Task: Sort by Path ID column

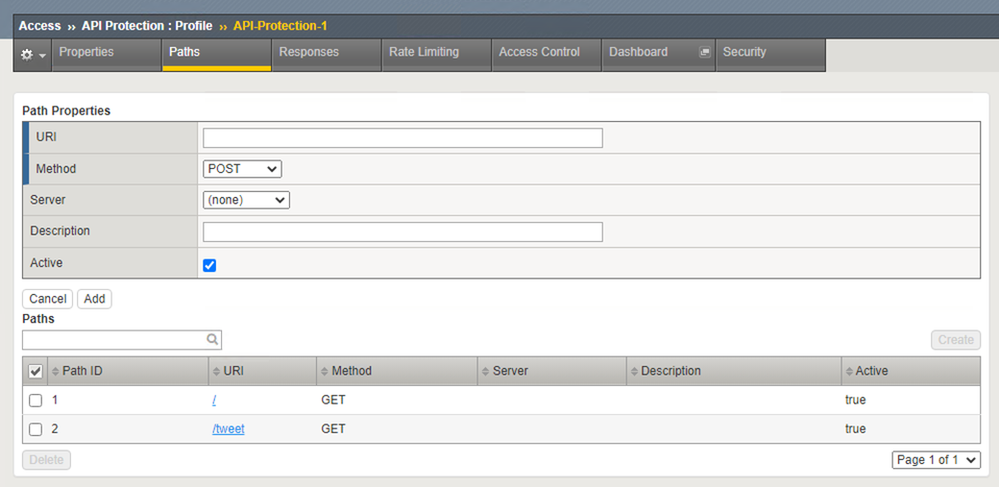Action: coord(82,371)
